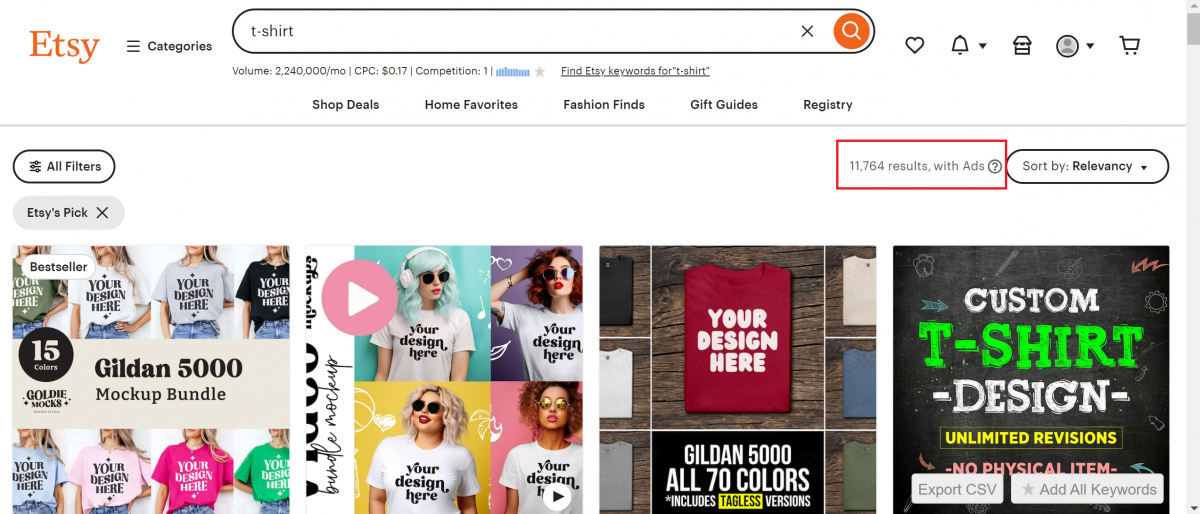Click the competition bar chart indicator
The width and height of the screenshot is (1200, 514).
click(512, 71)
